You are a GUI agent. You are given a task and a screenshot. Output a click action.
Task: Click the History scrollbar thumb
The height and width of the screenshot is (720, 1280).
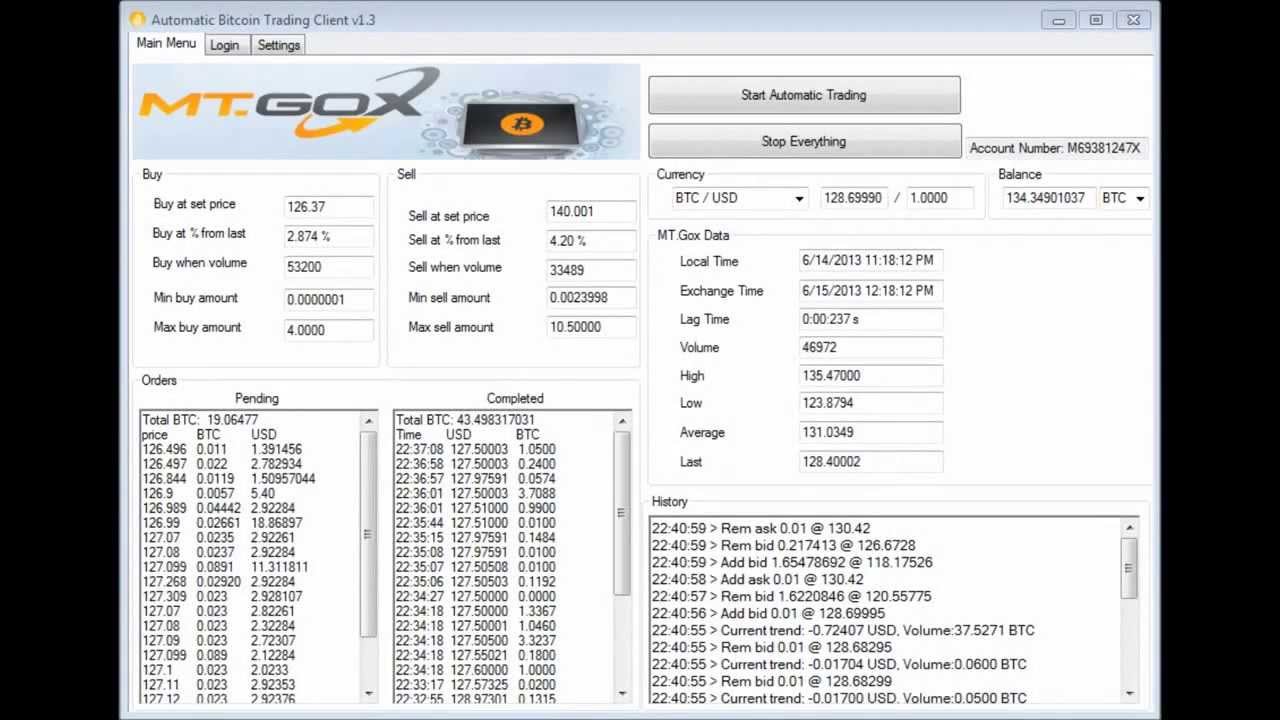pos(1130,568)
